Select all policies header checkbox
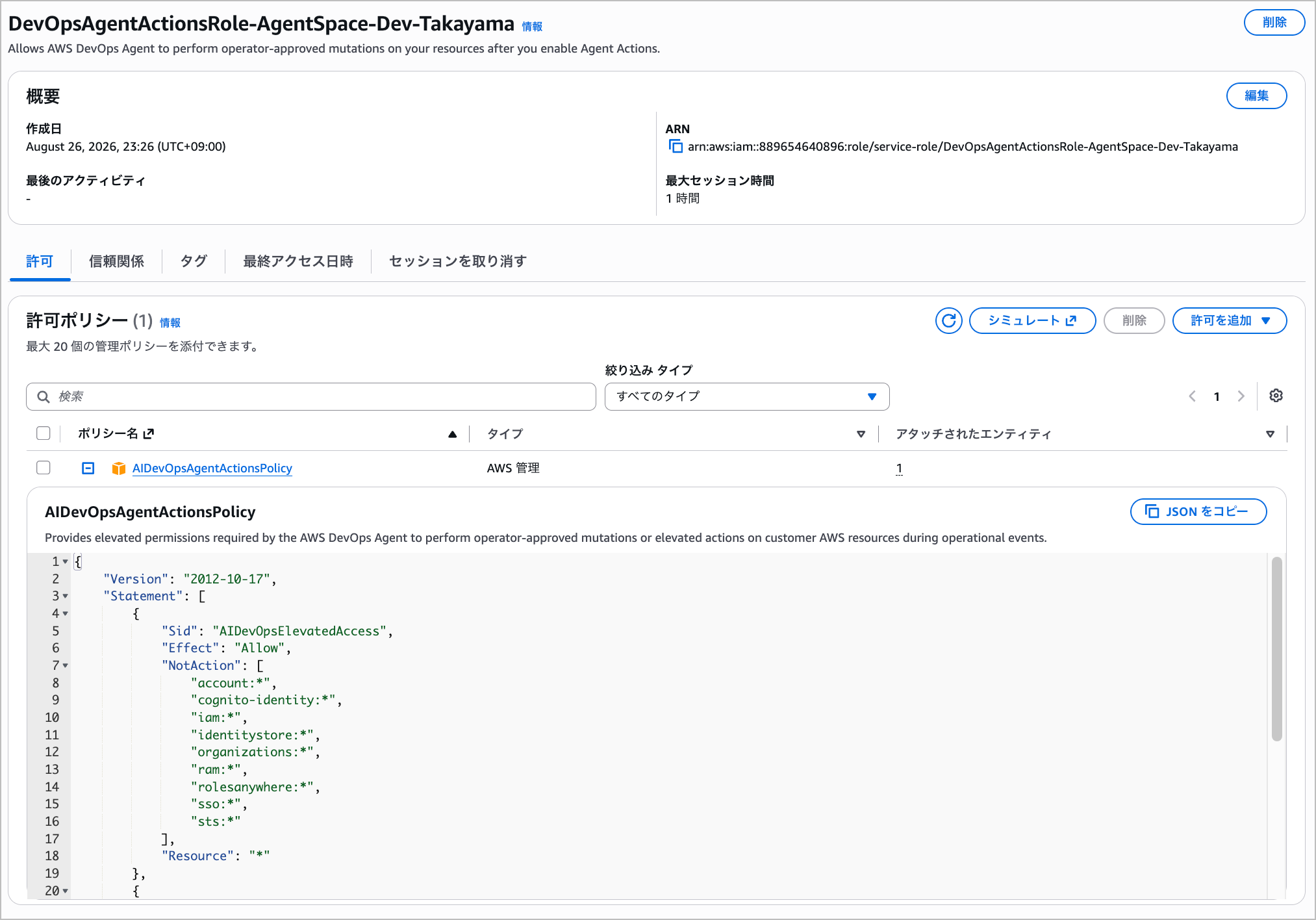 44,433
